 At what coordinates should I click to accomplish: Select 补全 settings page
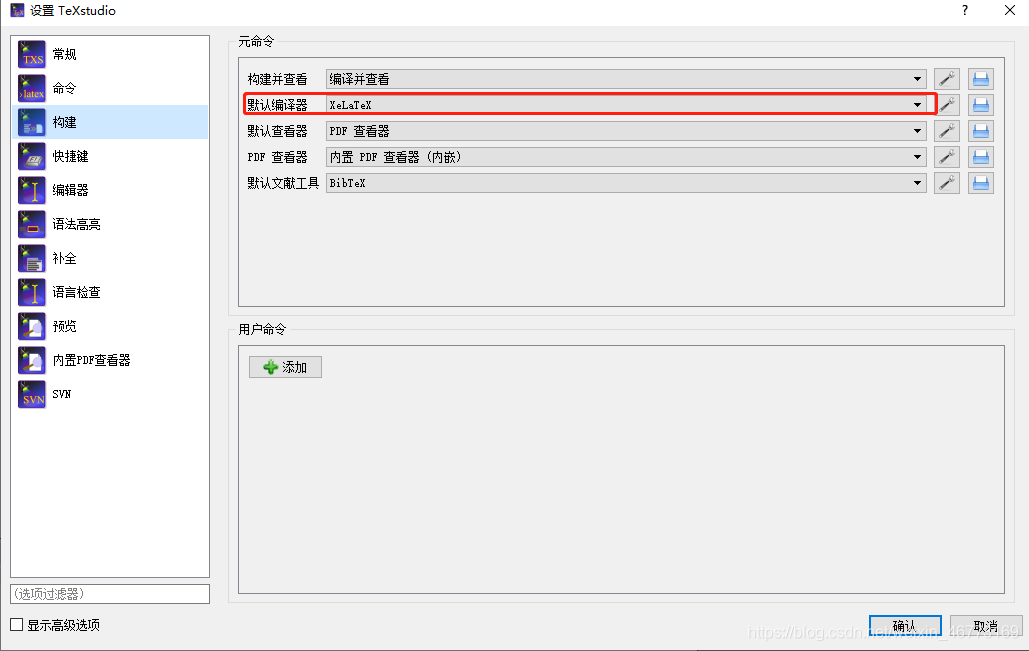(x=110, y=259)
